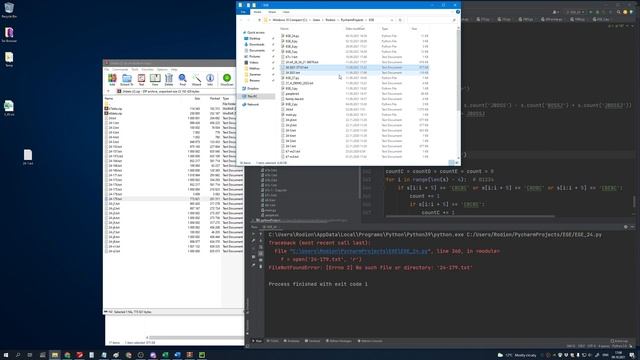The width and height of the screenshot is (640, 360).
Task: Expand the Explorer ribbon chevron
Action: point(452,12)
